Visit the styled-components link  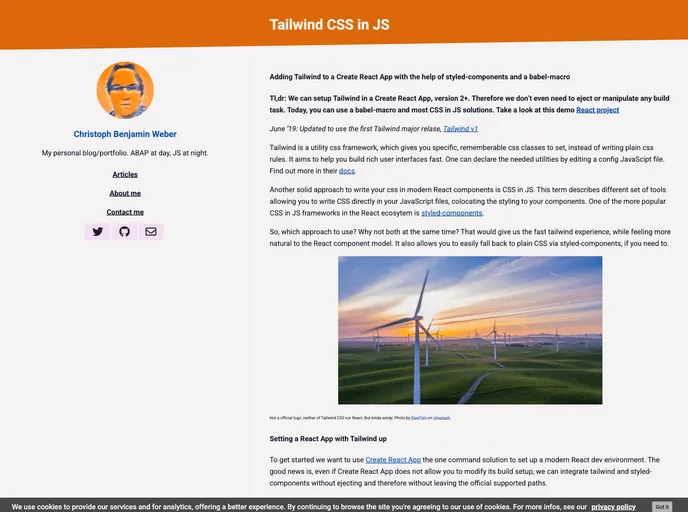click(452, 213)
